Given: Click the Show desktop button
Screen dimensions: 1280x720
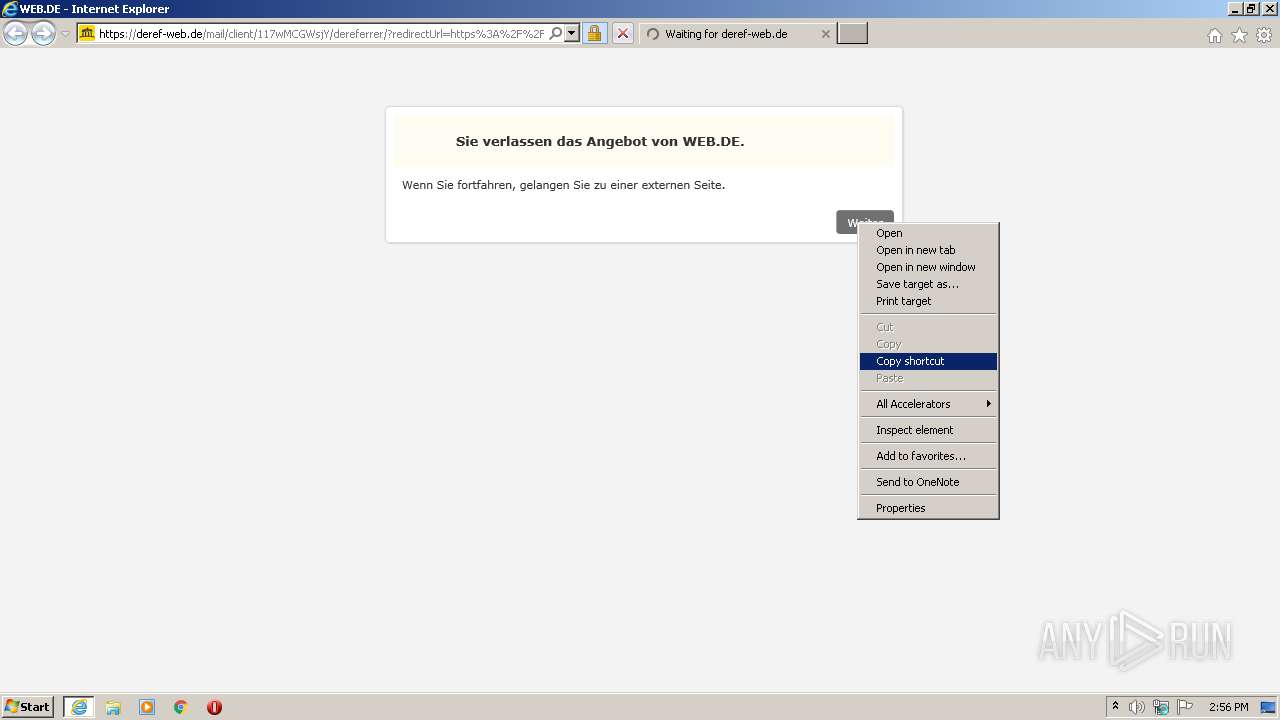Looking at the screenshot, I should point(1268,707).
